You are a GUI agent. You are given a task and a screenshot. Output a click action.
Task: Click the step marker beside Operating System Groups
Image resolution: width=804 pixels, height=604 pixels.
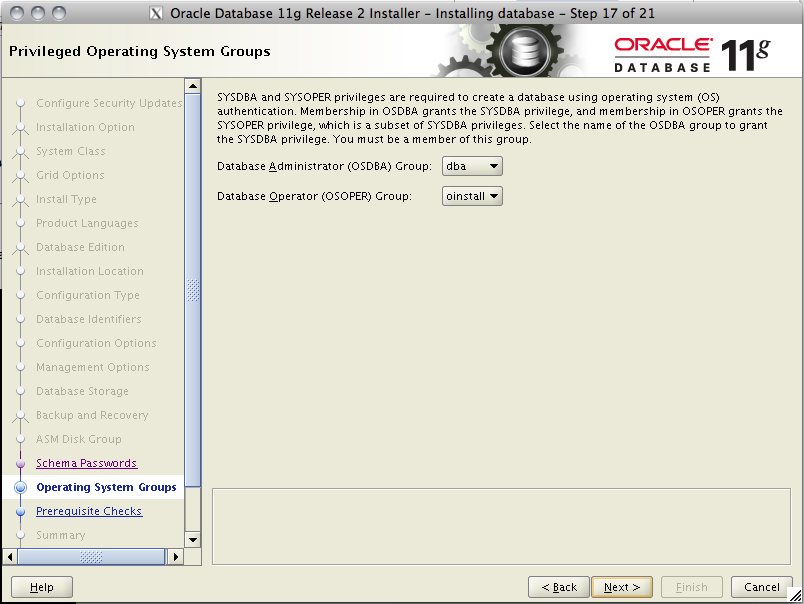tap(22, 487)
